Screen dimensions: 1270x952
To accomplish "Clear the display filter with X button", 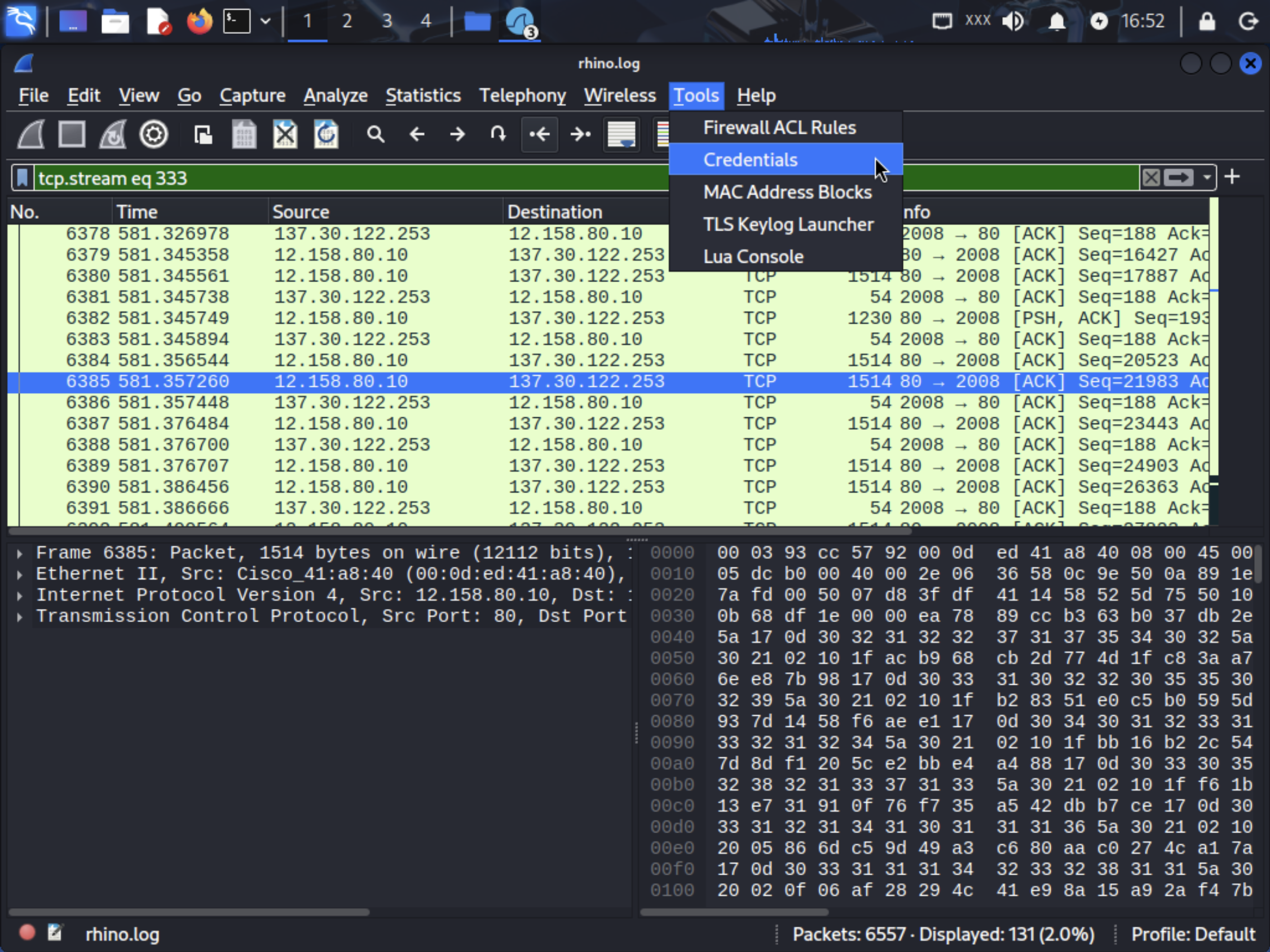I will [x=1150, y=178].
